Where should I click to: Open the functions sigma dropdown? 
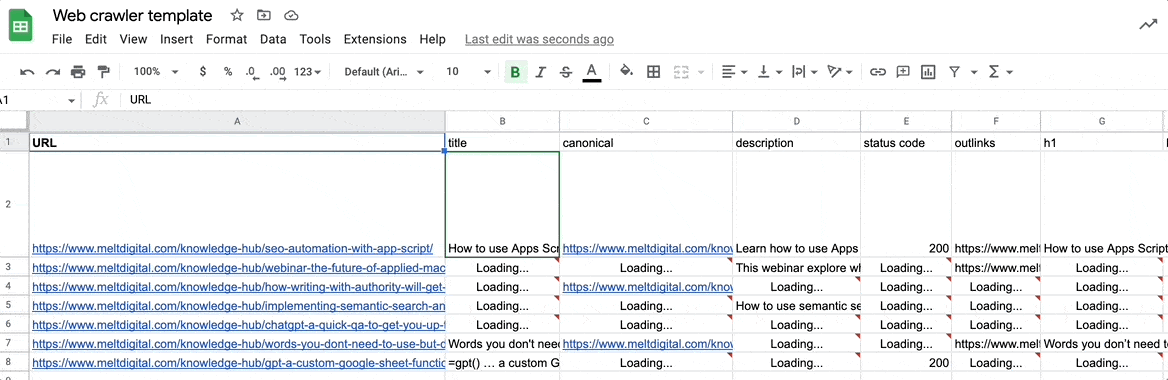[x=1000, y=72]
